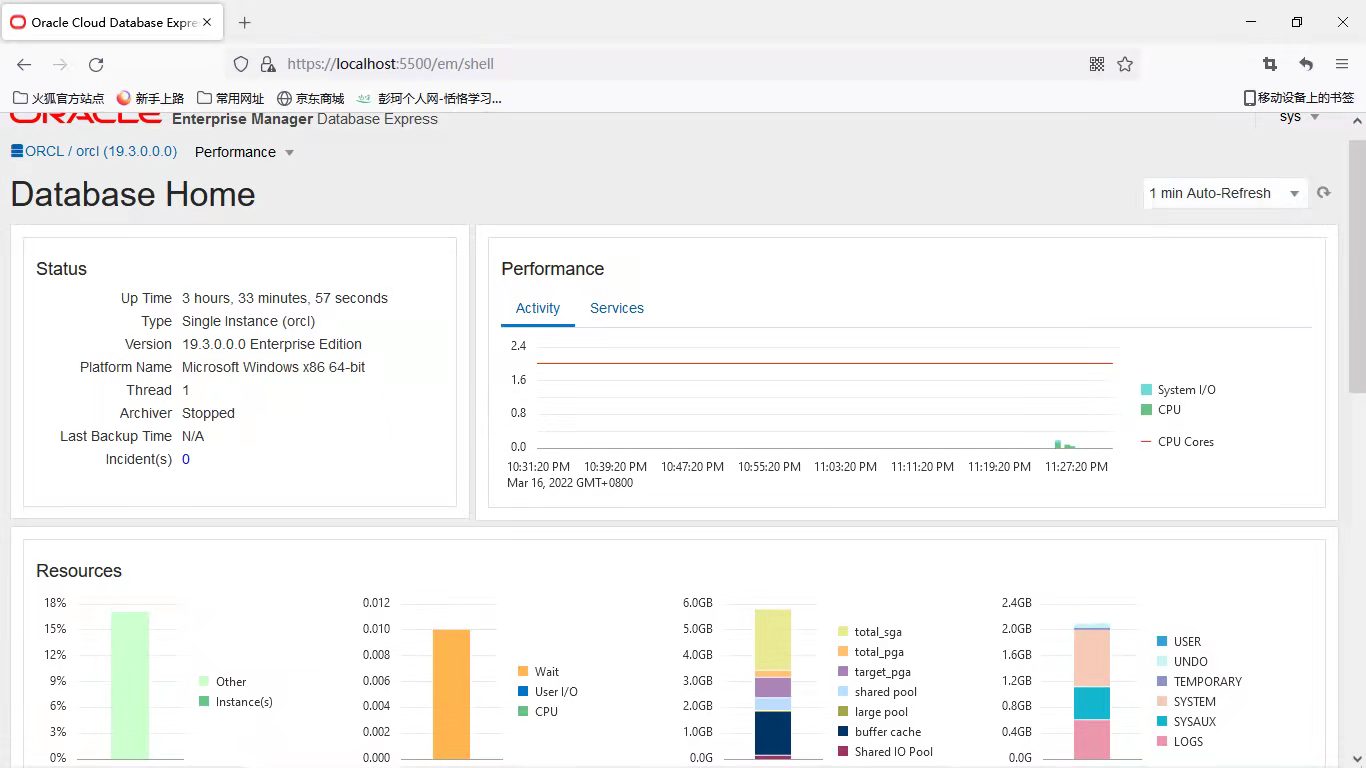This screenshot has height=768, width=1366.
Task: Click the orange Wait active sessions bar
Action: (451, 694)
